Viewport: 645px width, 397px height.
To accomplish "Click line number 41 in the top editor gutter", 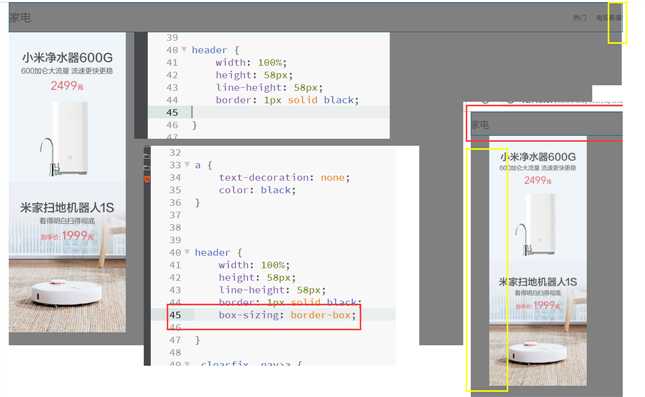I will coord(172,63).
